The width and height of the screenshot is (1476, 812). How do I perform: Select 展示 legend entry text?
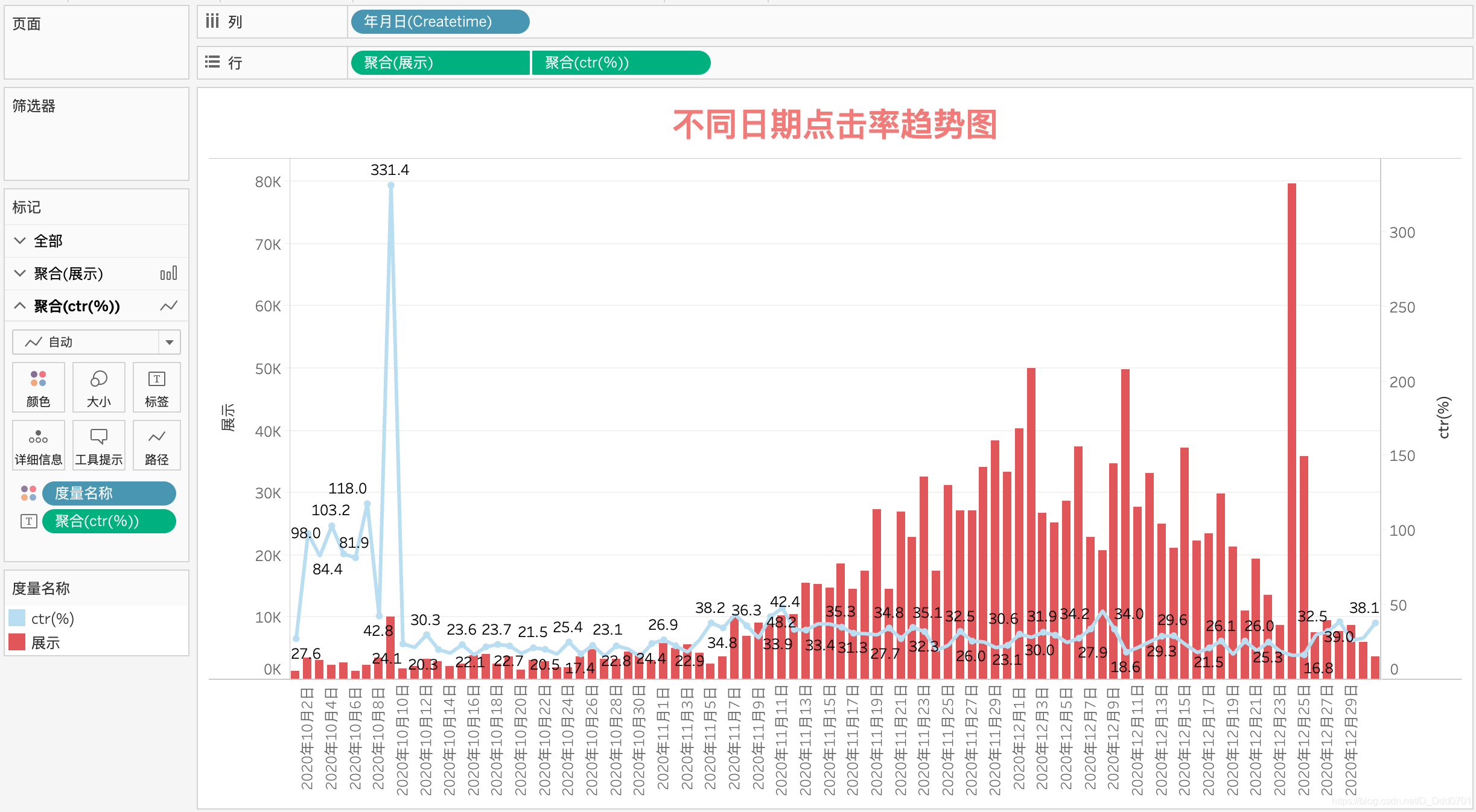(x=45, y=642)
